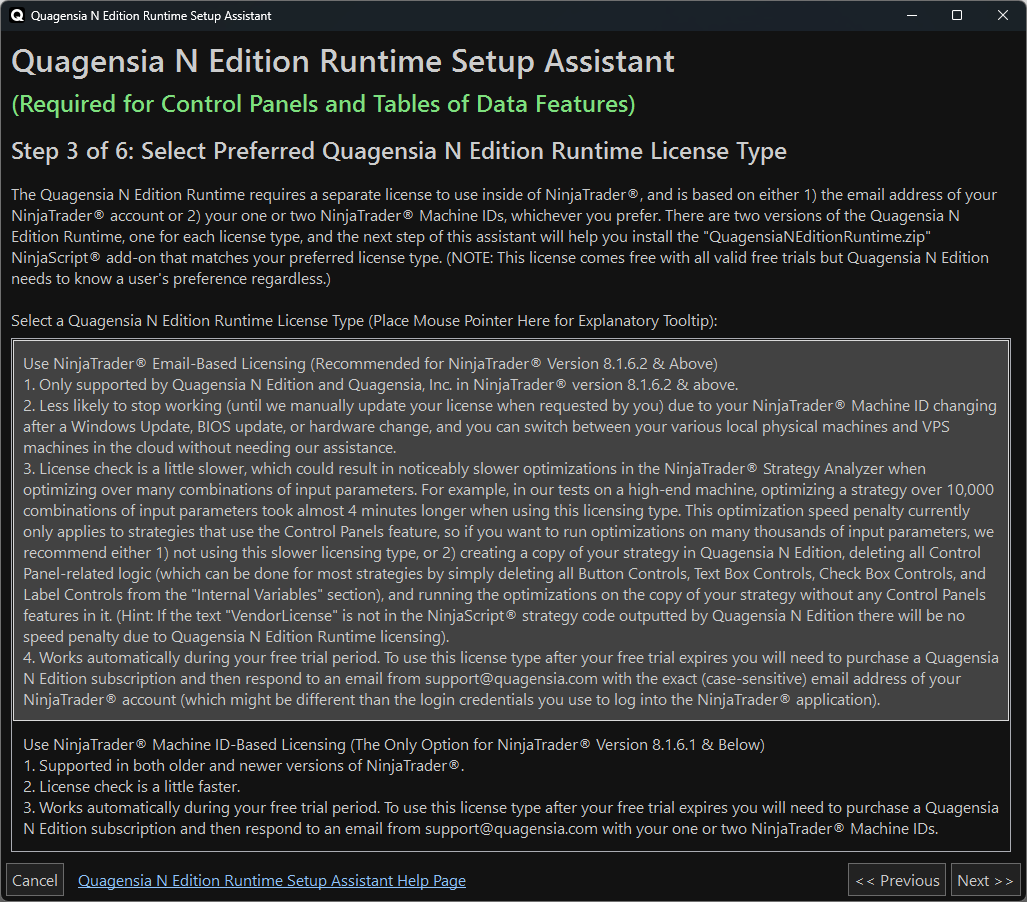1027x902 pixels.
Task: Click the 'Step 3 of 6' heading text
Action: coord(399,151)
